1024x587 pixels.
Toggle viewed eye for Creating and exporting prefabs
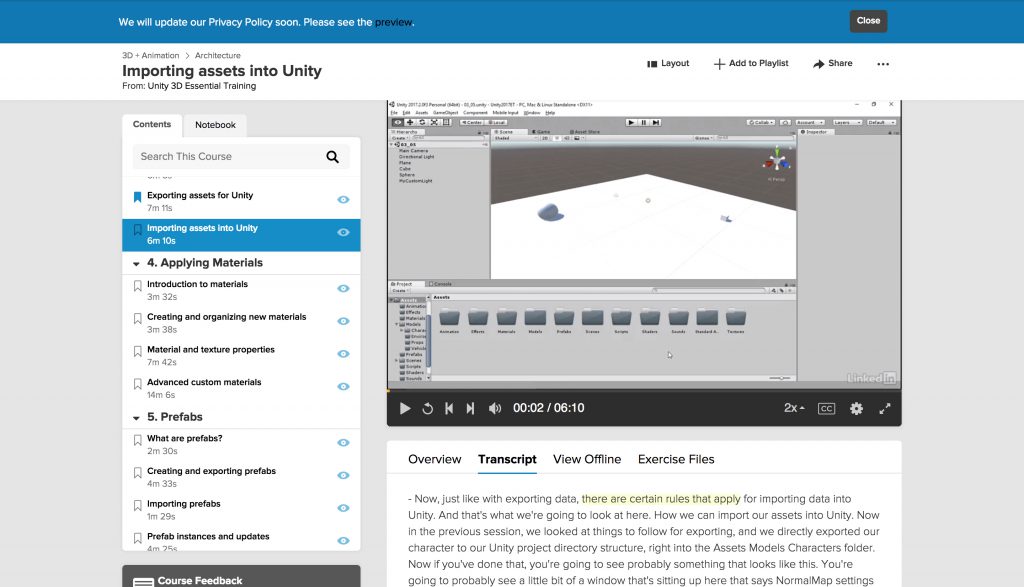(x=343, y=475)
